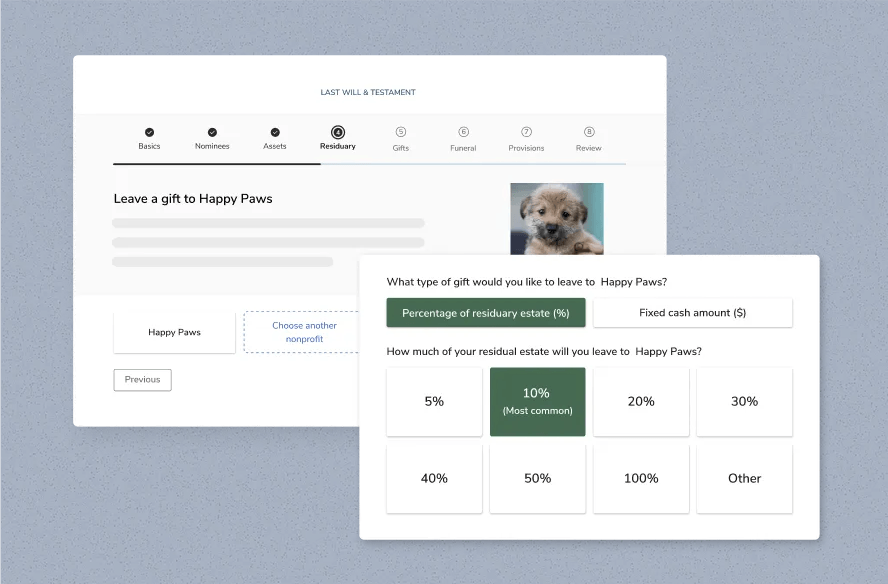Select the Residuary step circle icon
The width and height of the screenshot is (888, 584).
(337, 132)
